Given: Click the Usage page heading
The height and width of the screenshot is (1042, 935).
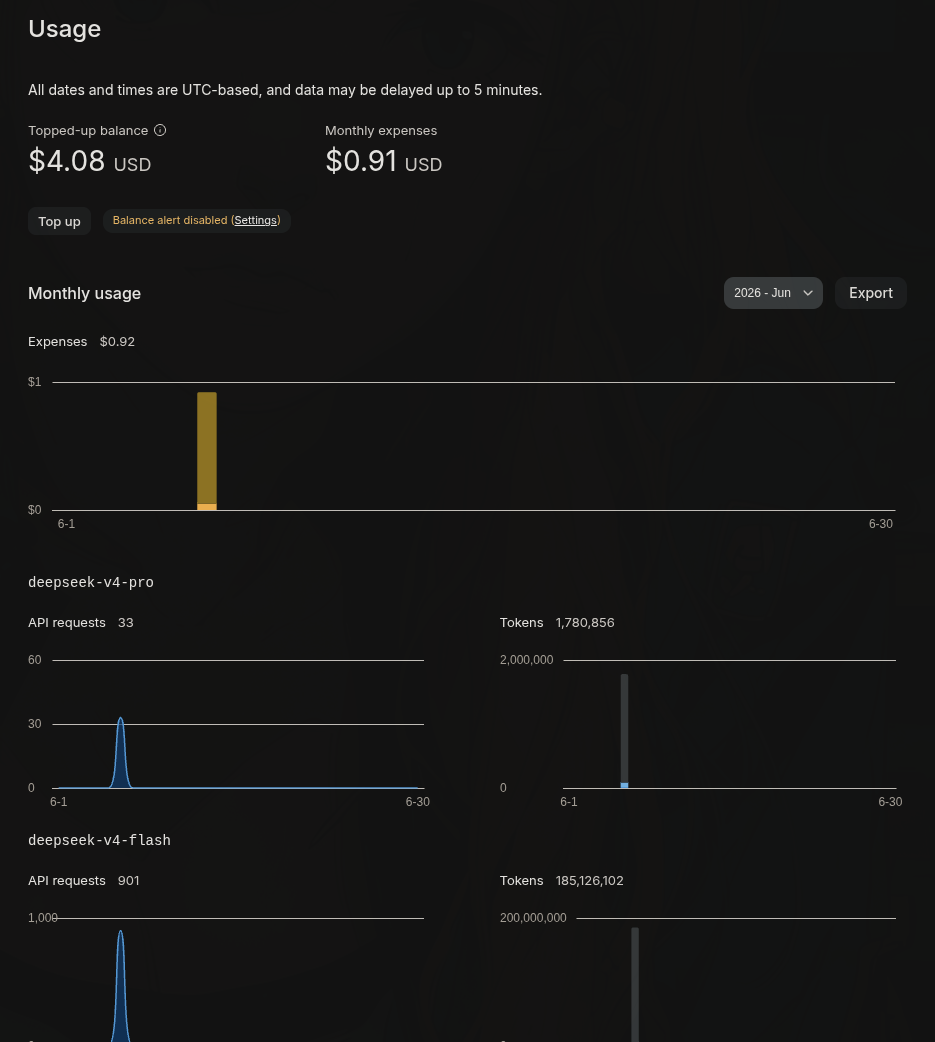Looking at the screenshot, I should (64, 29).
